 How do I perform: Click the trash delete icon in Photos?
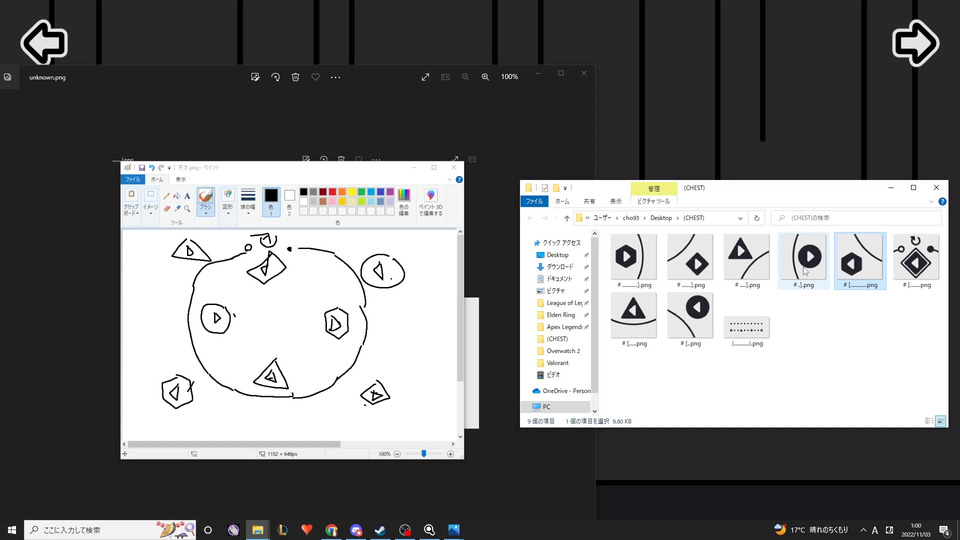[x=296, y=77]
